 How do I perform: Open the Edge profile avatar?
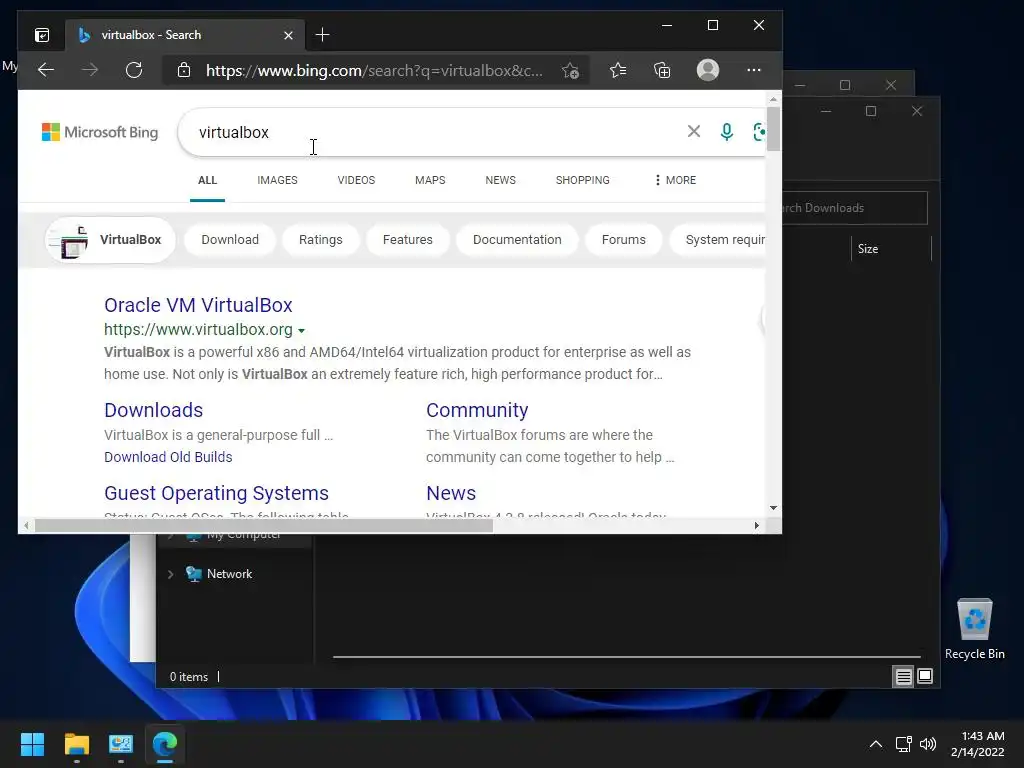tap(708, 70)
